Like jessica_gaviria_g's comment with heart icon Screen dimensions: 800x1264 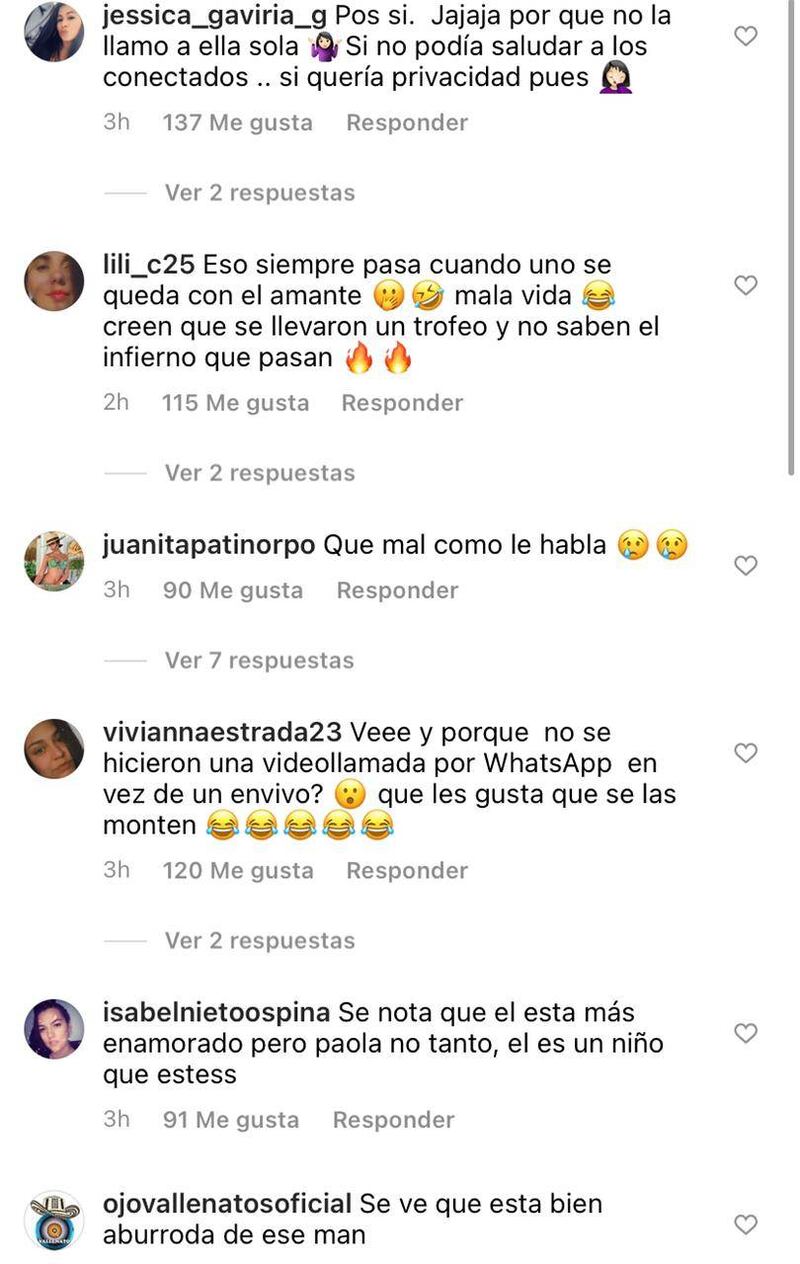[746, 37]
